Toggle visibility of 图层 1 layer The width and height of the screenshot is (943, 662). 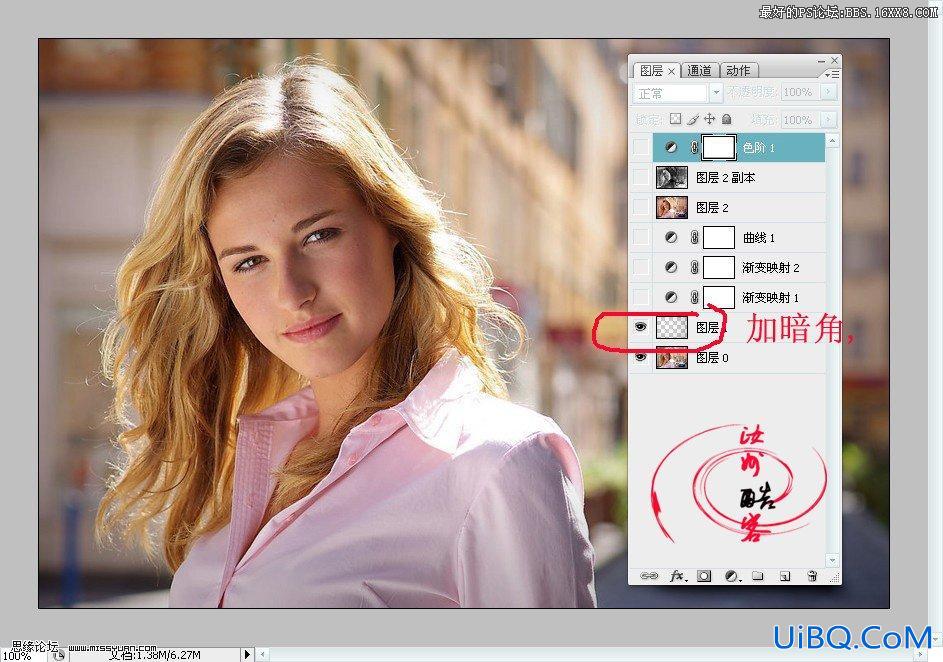(x=640, y=326)
